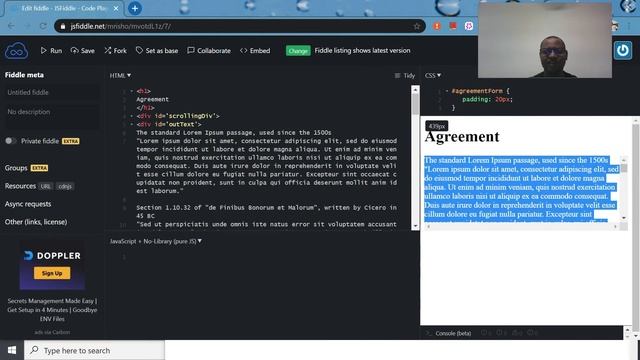The width and height of the screenshot is (640, 360).
Task: Collapse the scrollingDiv fold arrow in HTML
Action: (x=131, y=116)
